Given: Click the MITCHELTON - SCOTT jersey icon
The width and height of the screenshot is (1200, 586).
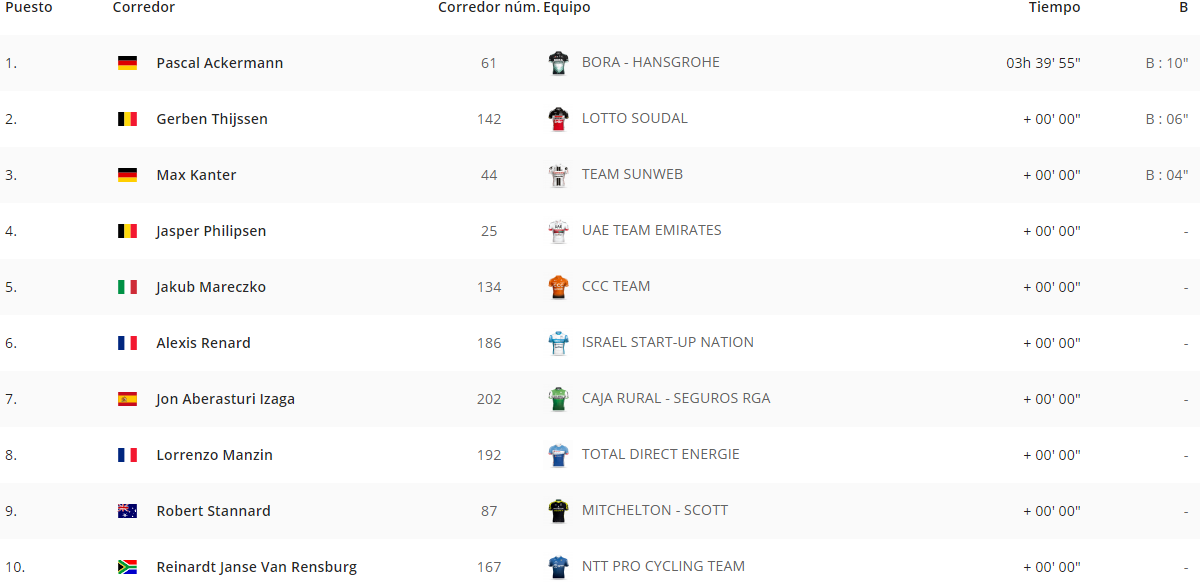Looking at the screenshot, I should [558, 511].
